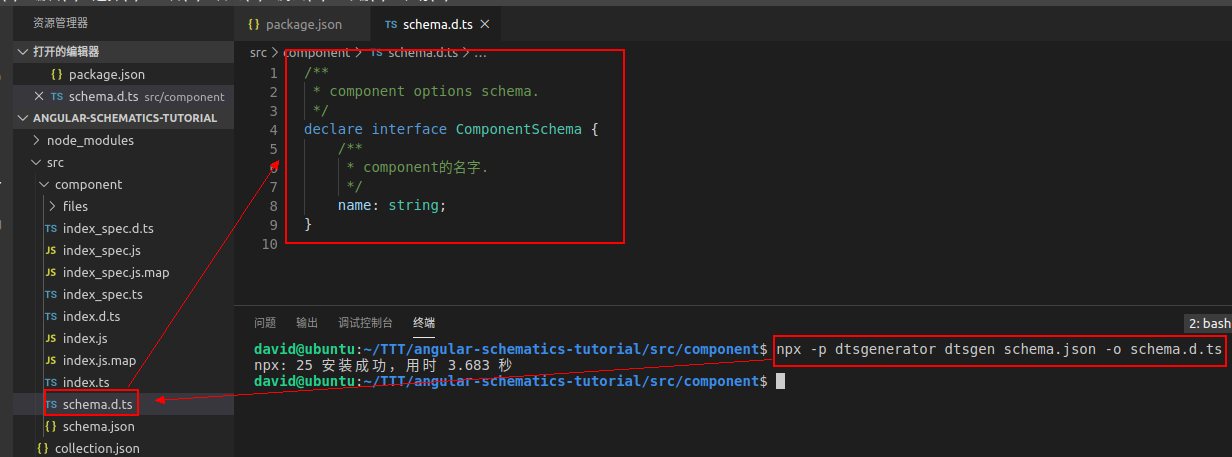Open schema.d.ts in the file tree
Viewport: 1232px width, 457px height.
click(x=97, y=404)
